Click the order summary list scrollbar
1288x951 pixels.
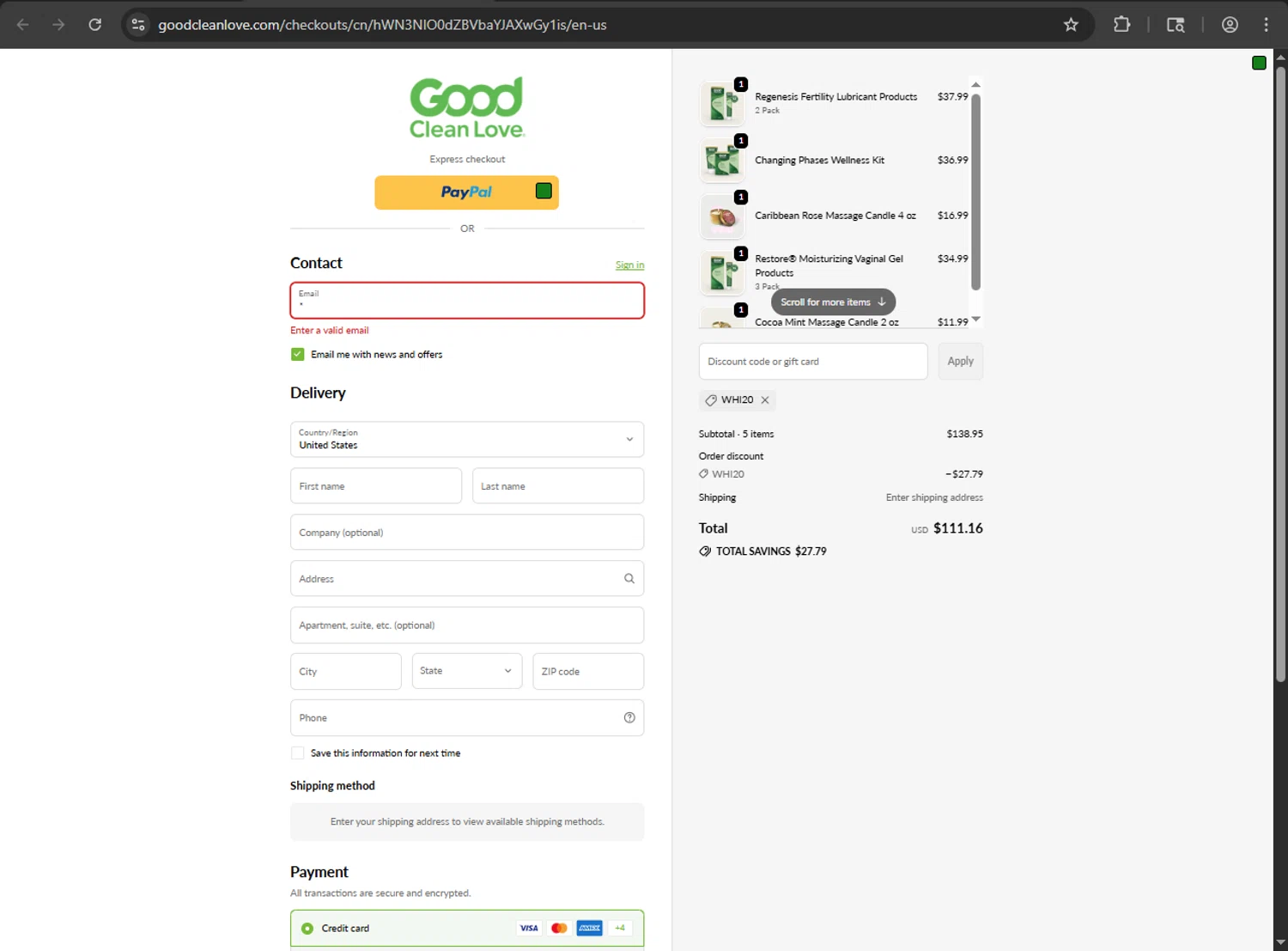click(975, 192)
